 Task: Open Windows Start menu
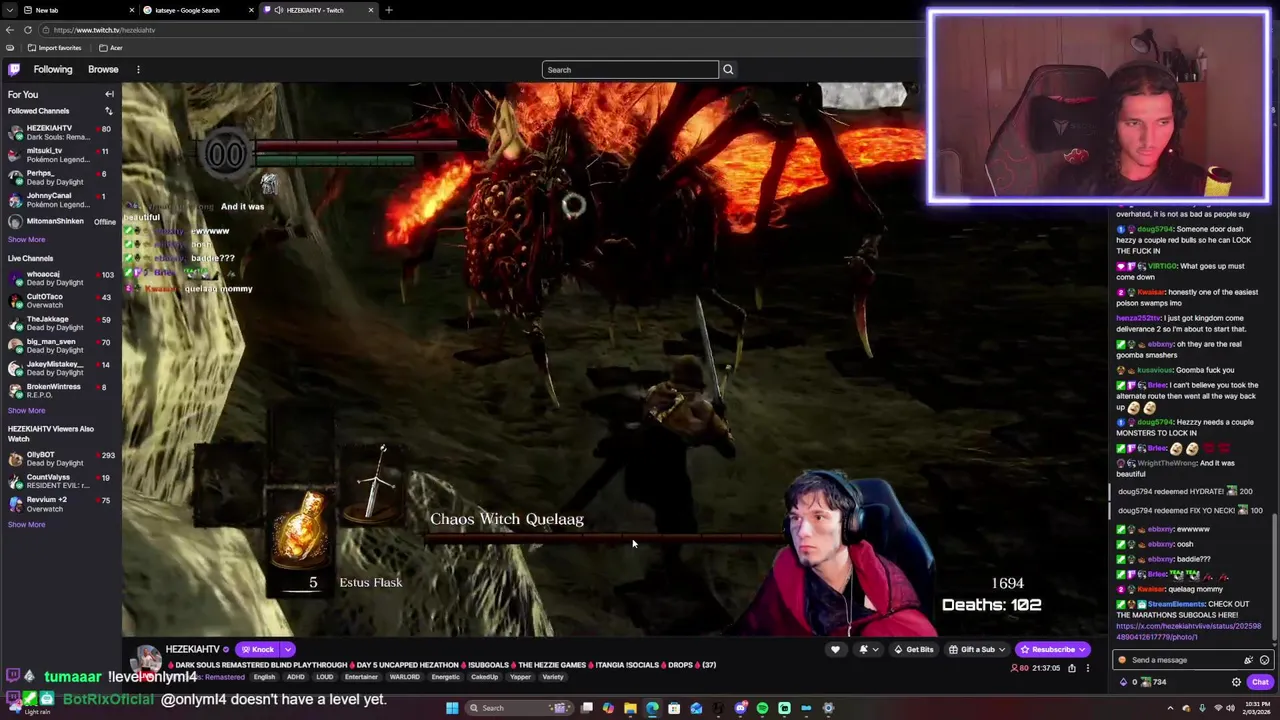click(x=452, y=708)
